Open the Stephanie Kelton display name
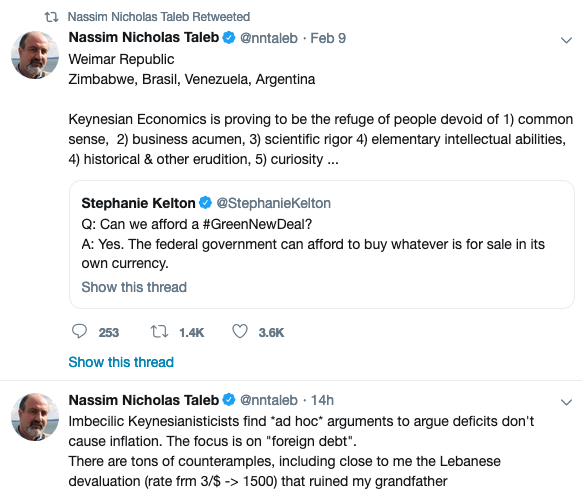Image resolution: width=582 pixels, height=501 pixels. 138,203
